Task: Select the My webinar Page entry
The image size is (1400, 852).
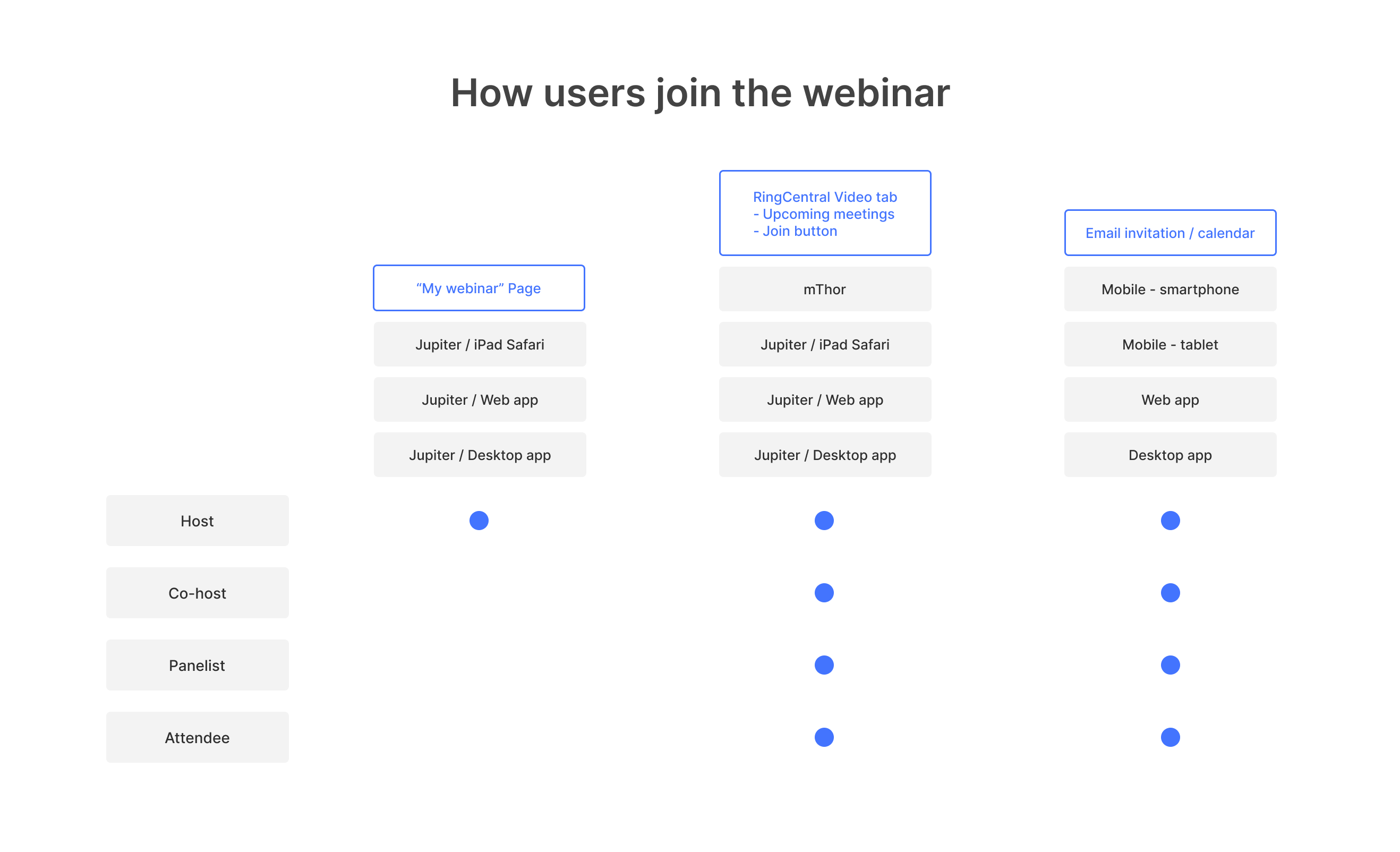Action: point(478,288)
